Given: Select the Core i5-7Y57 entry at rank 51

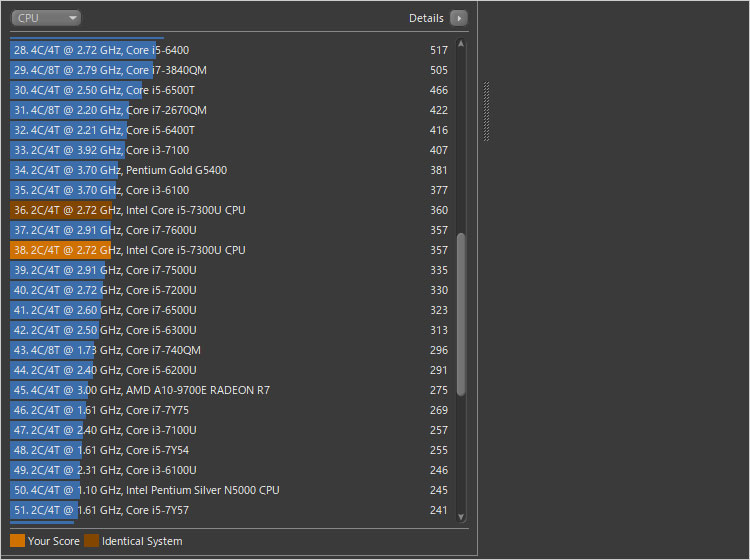Looking at the screenshot, I should pyautogui.click(x=230, y=510).
